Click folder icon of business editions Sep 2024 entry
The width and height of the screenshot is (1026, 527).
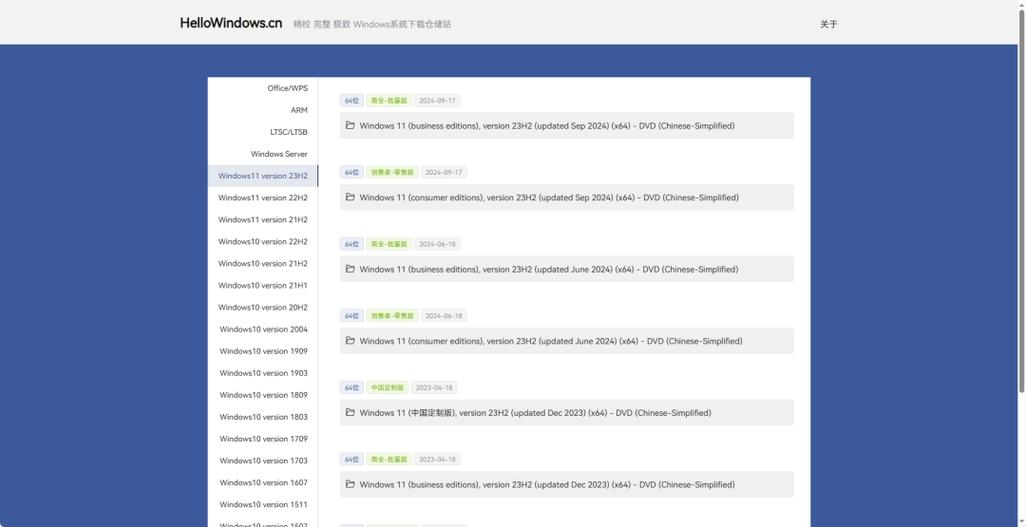tap(350, 125)
